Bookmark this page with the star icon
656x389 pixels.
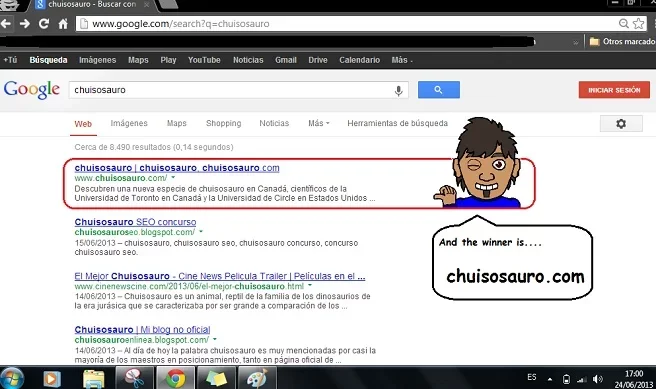(638, 23)
